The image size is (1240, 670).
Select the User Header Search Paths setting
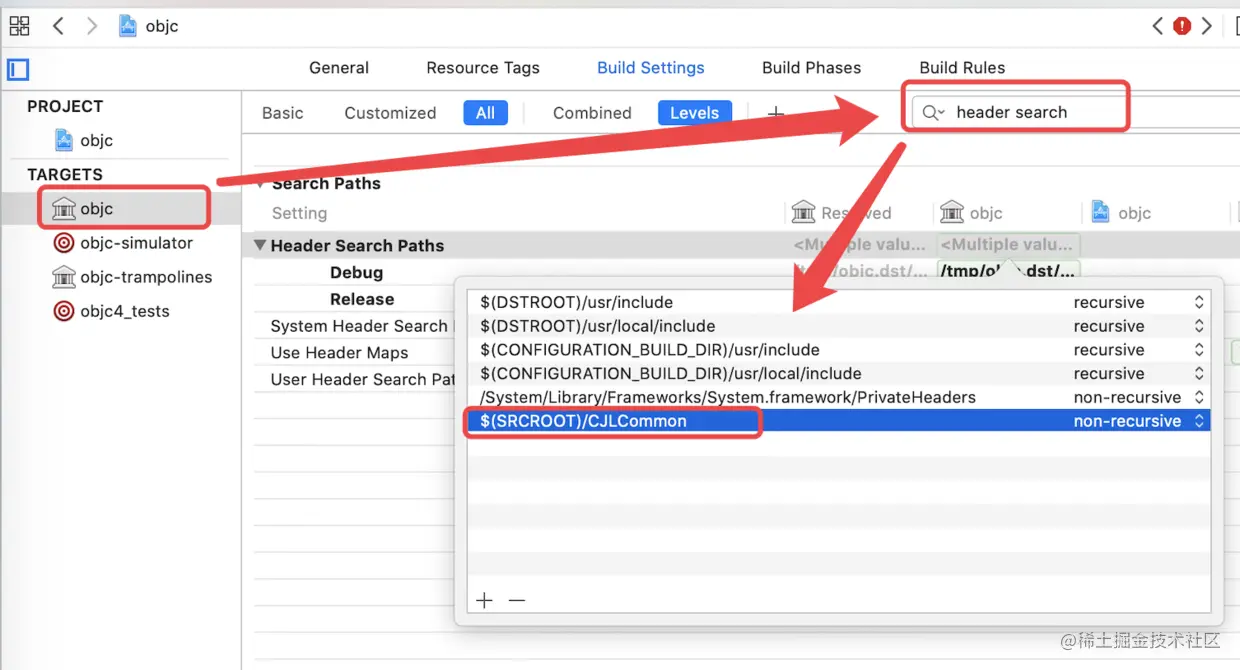click(362, 379)
